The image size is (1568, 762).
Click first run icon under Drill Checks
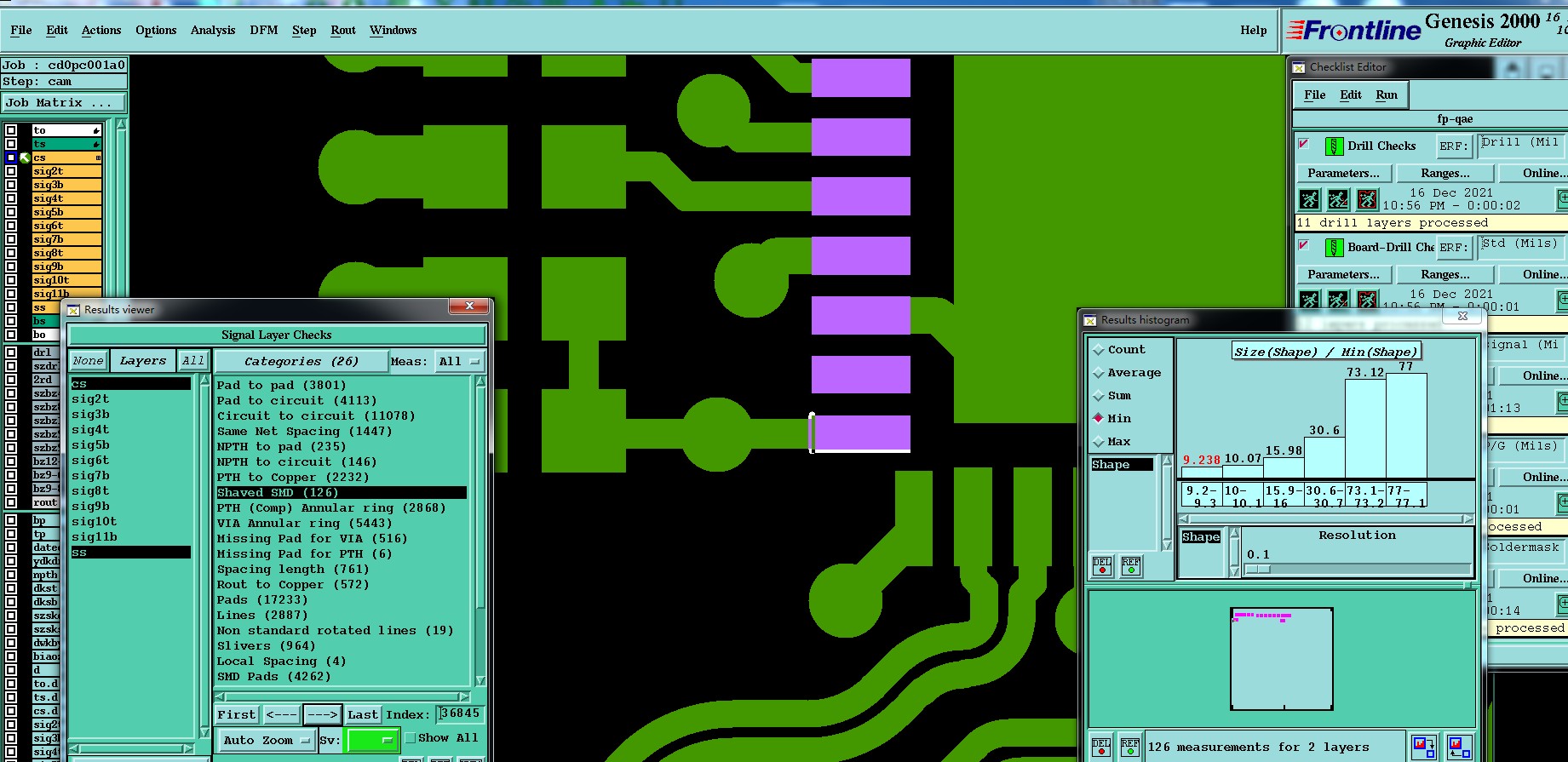coord(1309,199)
